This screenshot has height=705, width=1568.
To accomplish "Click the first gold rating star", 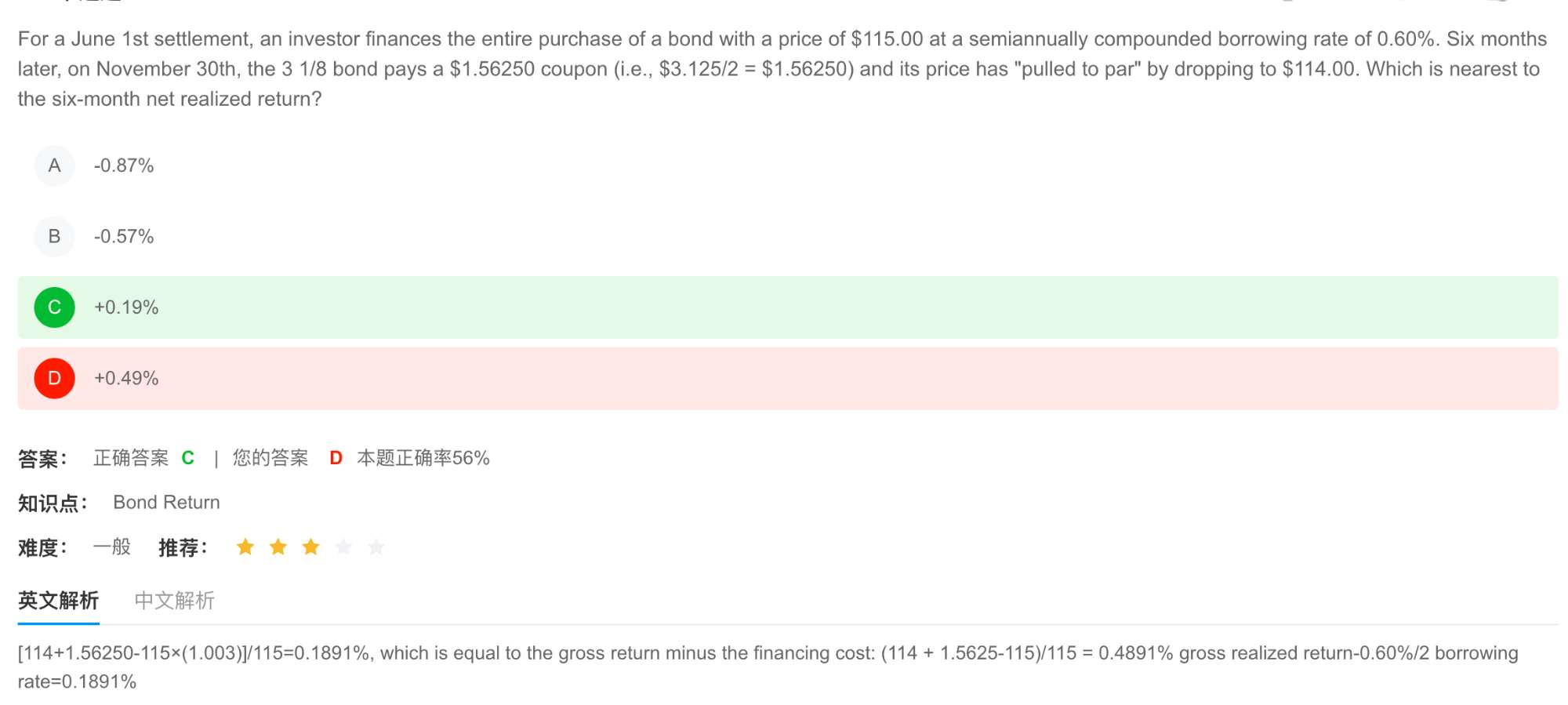I will pyautogui.click(x=245, y=547).
